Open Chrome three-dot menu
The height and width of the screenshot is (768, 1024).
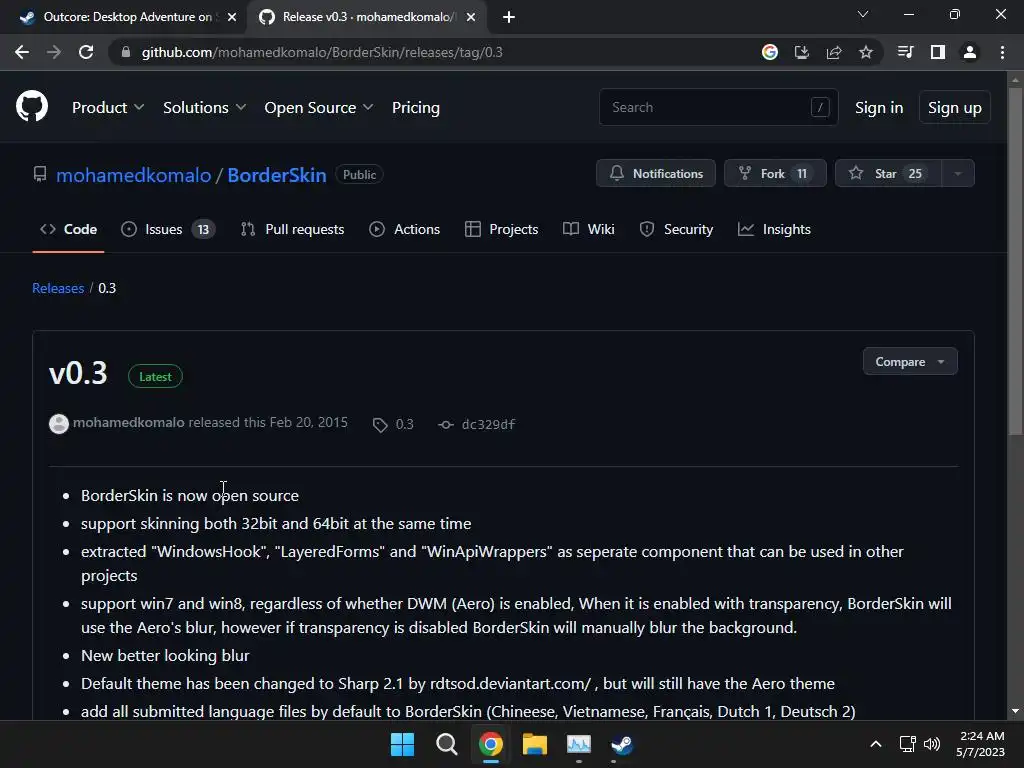pyautogui.click(x=1002, y=52)
